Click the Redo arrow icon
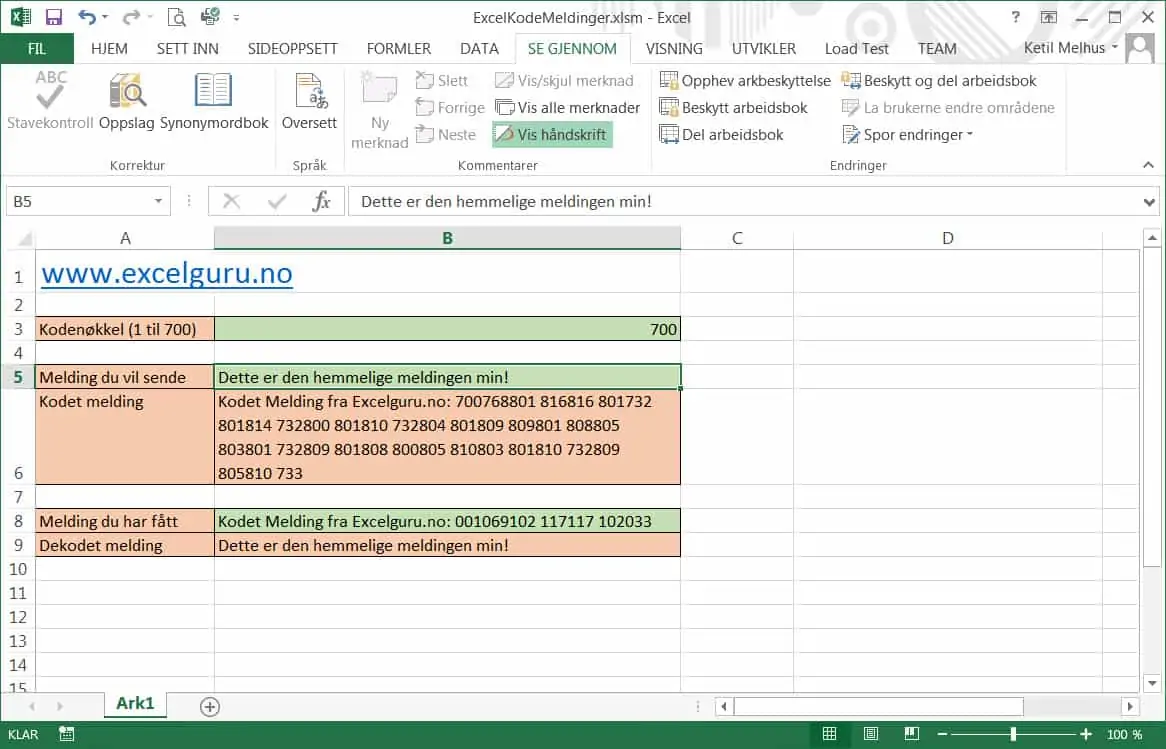The height and width of the screenshot is (749, 1166). click(131, 17)
